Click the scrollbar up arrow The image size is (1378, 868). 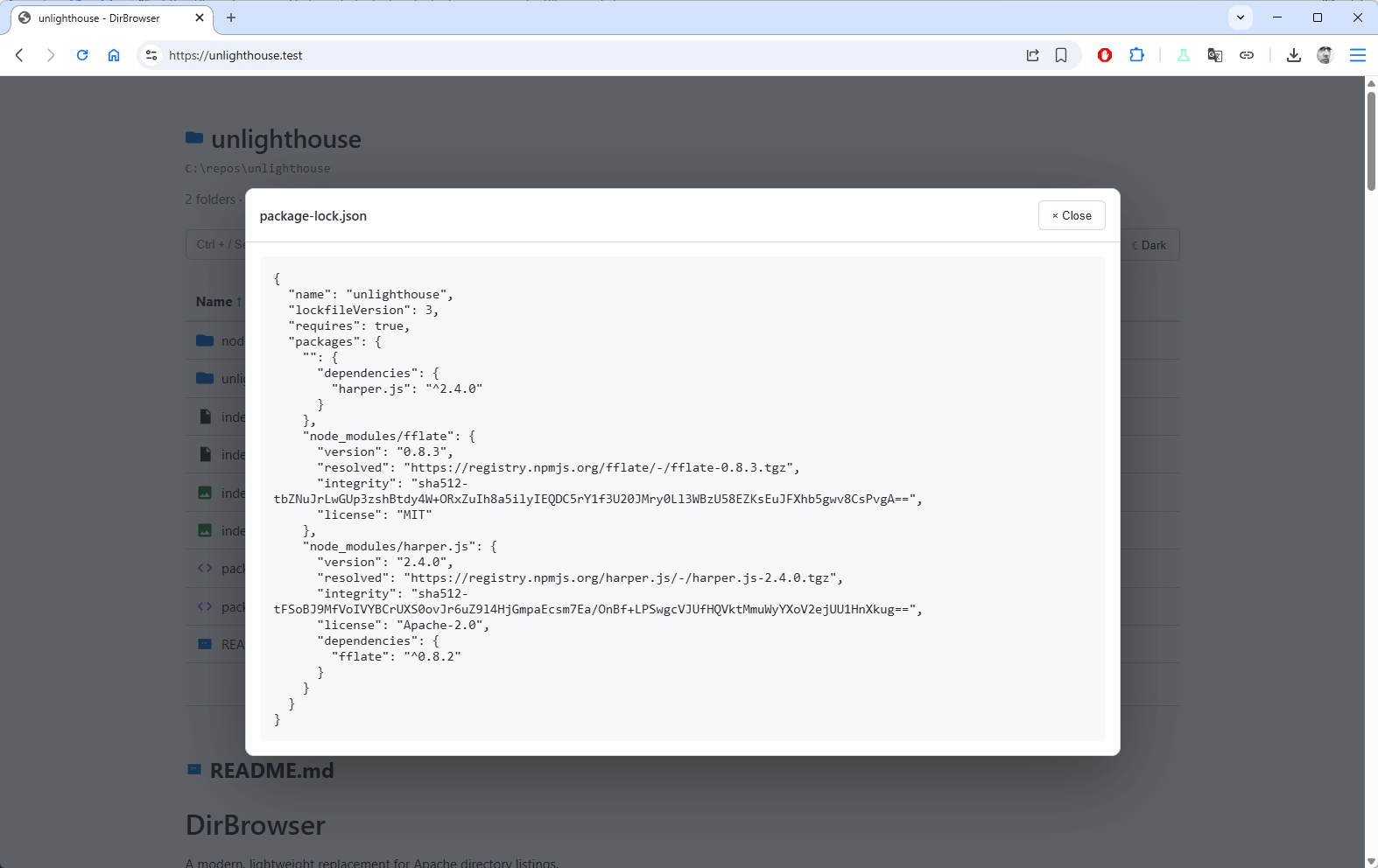[x=1371, y=83]
